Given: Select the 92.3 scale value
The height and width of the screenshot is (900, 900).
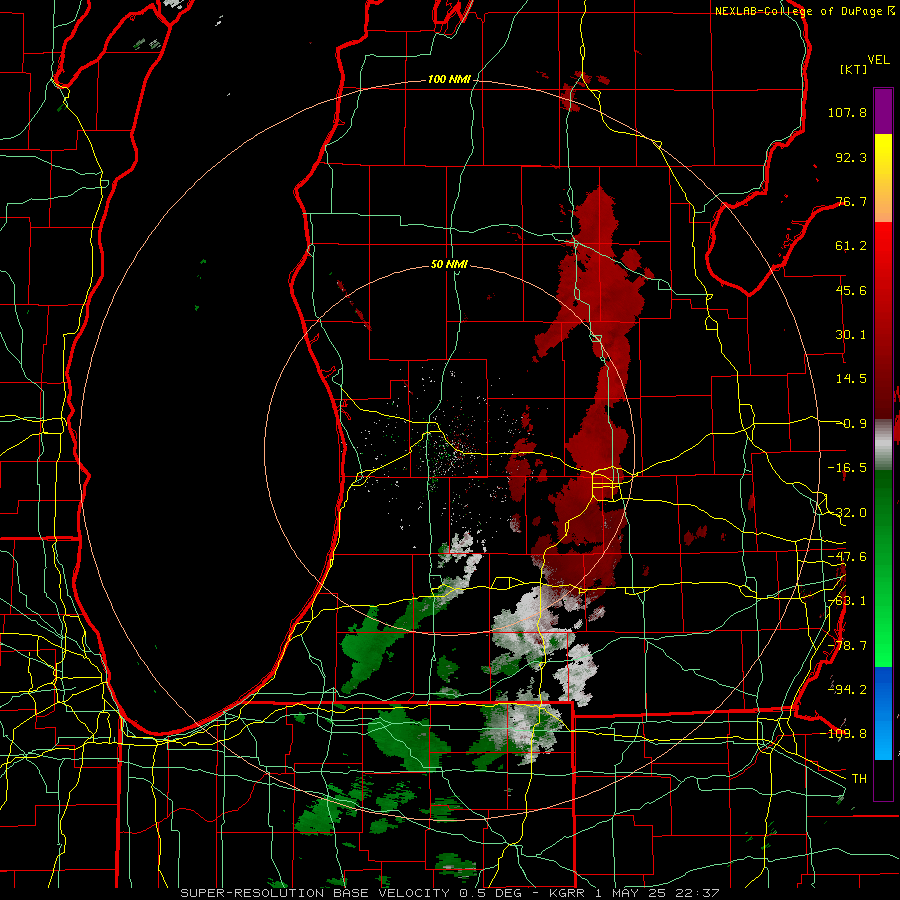Looking at the screenshot, I should 851,157.
